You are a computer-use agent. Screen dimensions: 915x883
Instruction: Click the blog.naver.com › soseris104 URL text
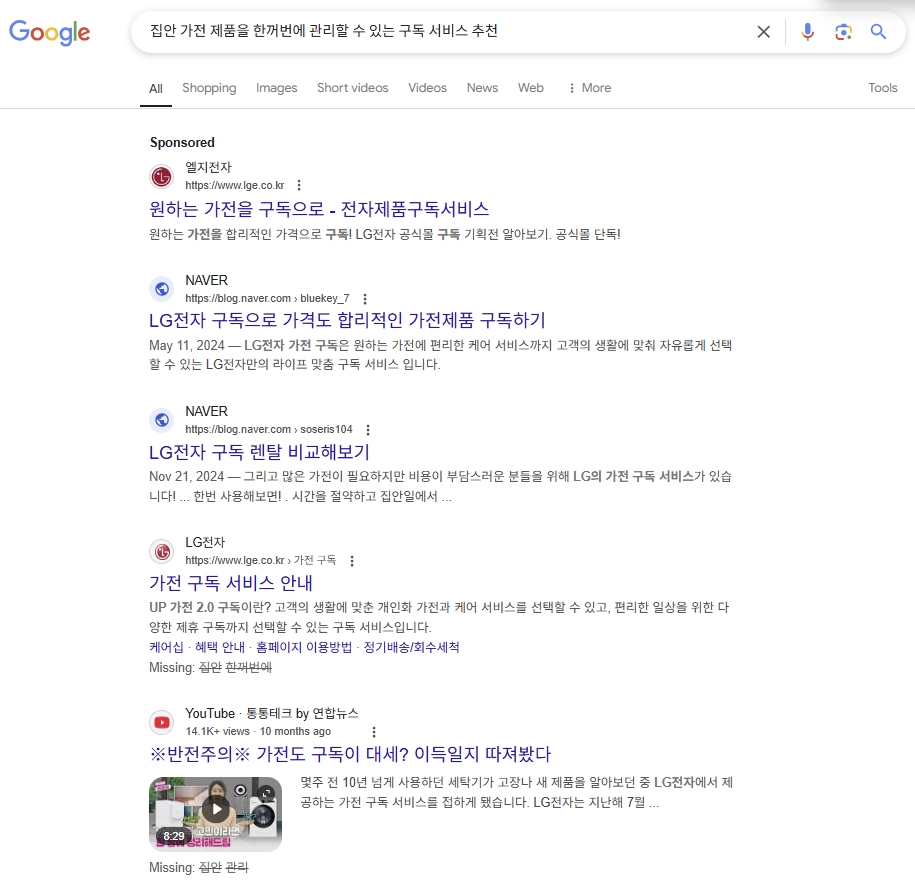[x=269, y=430]
